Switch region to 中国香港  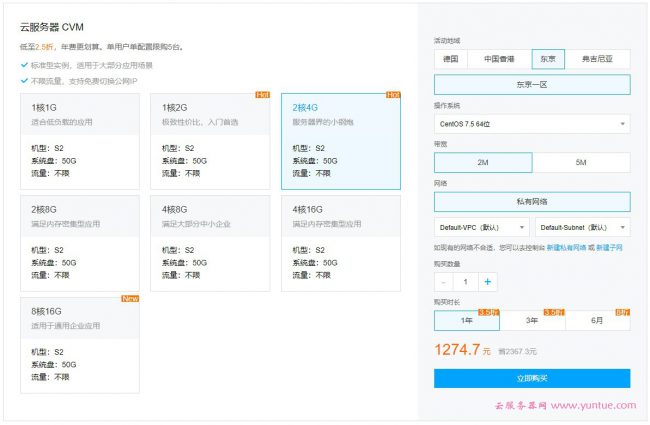[x=498, y=59]
